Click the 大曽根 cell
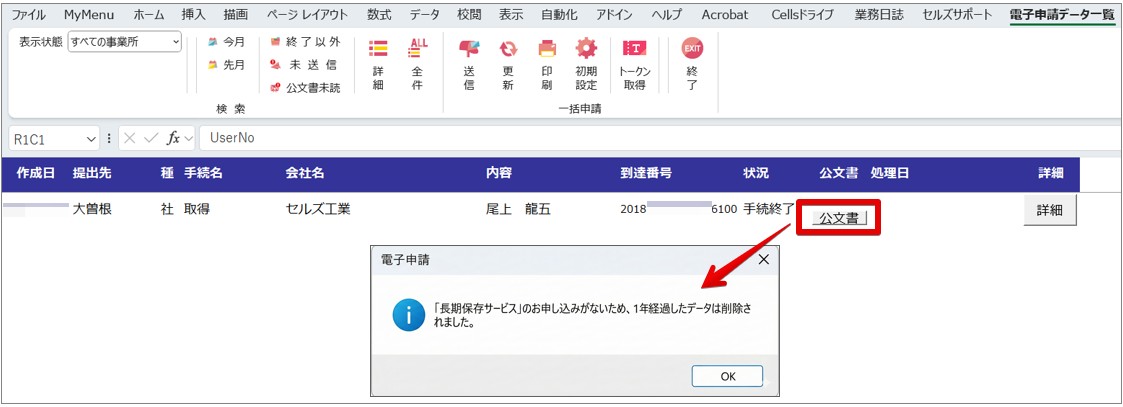The width and height of the screenshot is (1123, 407). 92,210
